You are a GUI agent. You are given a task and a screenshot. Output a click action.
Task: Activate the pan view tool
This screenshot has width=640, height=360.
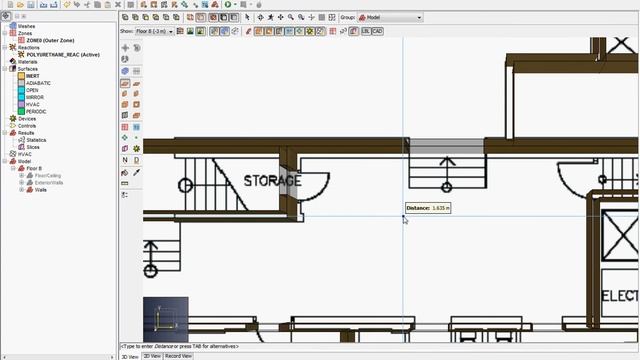point(280,17)
